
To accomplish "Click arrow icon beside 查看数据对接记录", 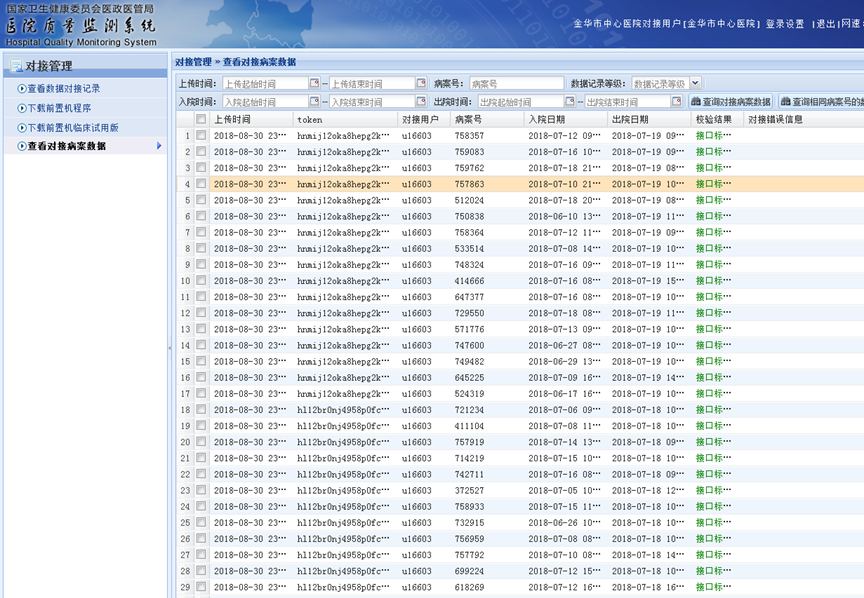I will pos(22,89).
